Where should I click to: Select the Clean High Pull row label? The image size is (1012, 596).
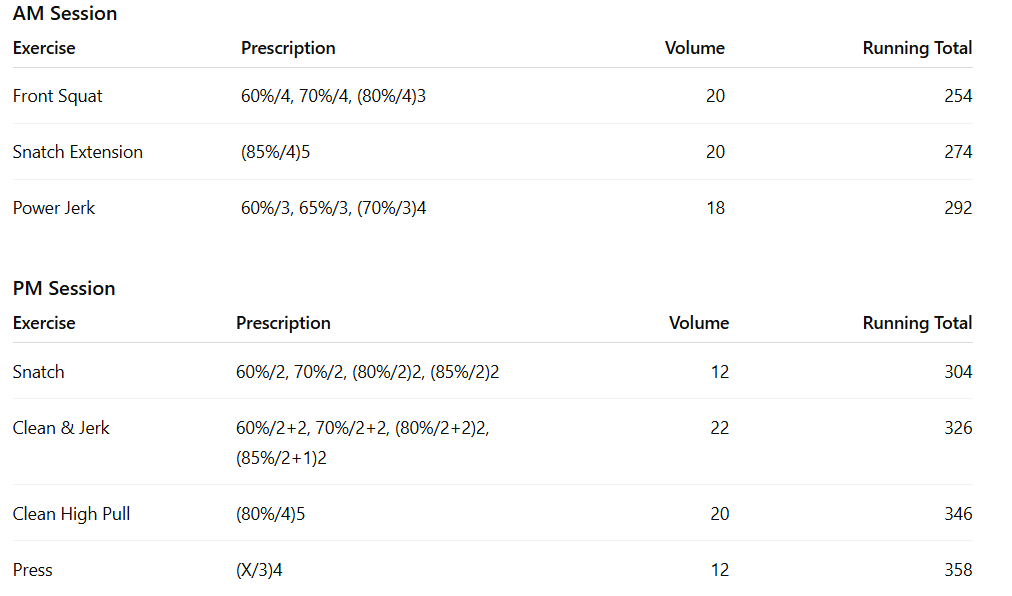tap(72, 514)
